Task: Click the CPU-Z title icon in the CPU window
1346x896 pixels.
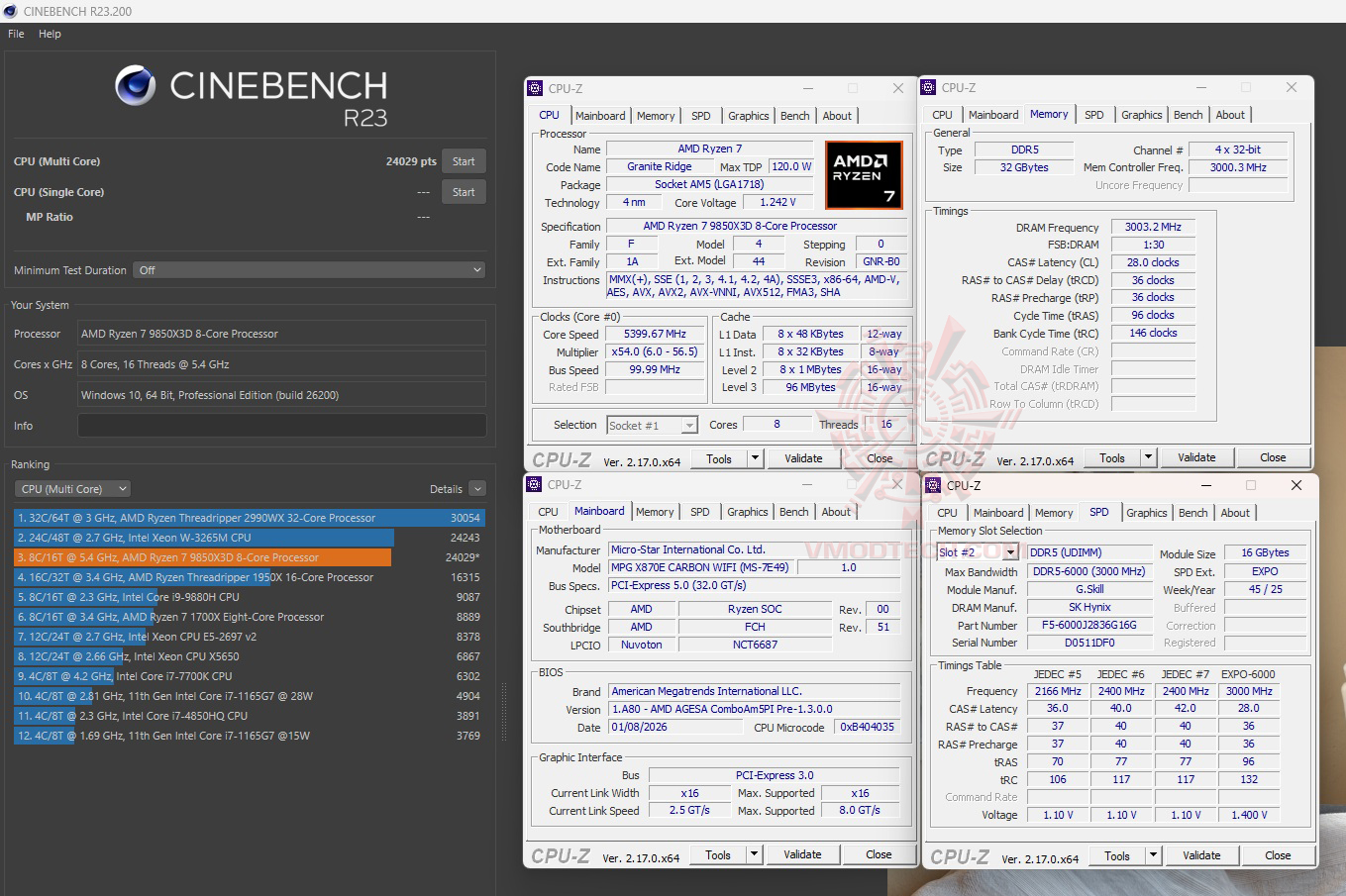Action: 535,88
